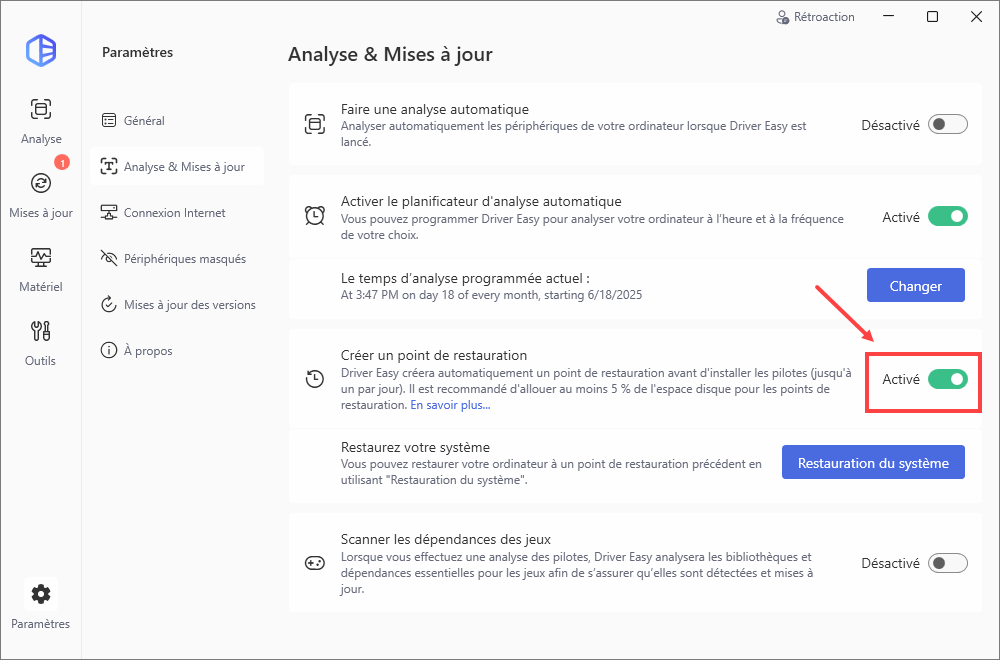Click the 'Analyse & Mises à jour' page heading
The image size is (1000, 660).
(390, 54)
